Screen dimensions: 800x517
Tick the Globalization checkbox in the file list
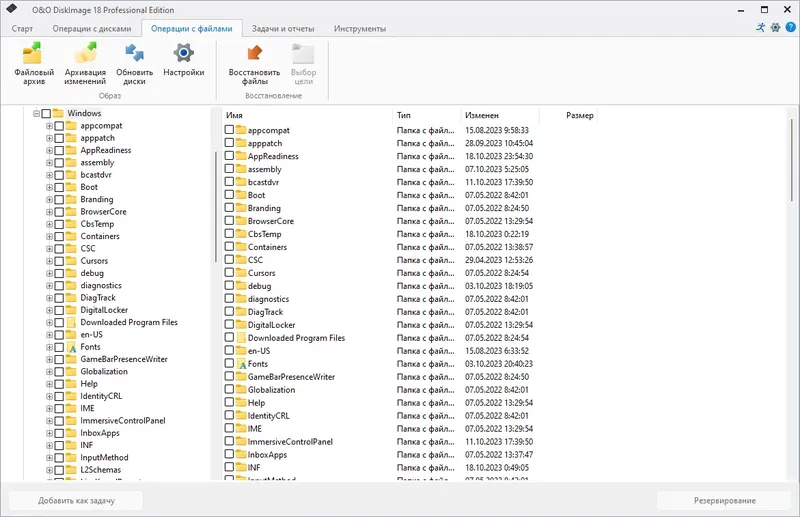(230, 389)
